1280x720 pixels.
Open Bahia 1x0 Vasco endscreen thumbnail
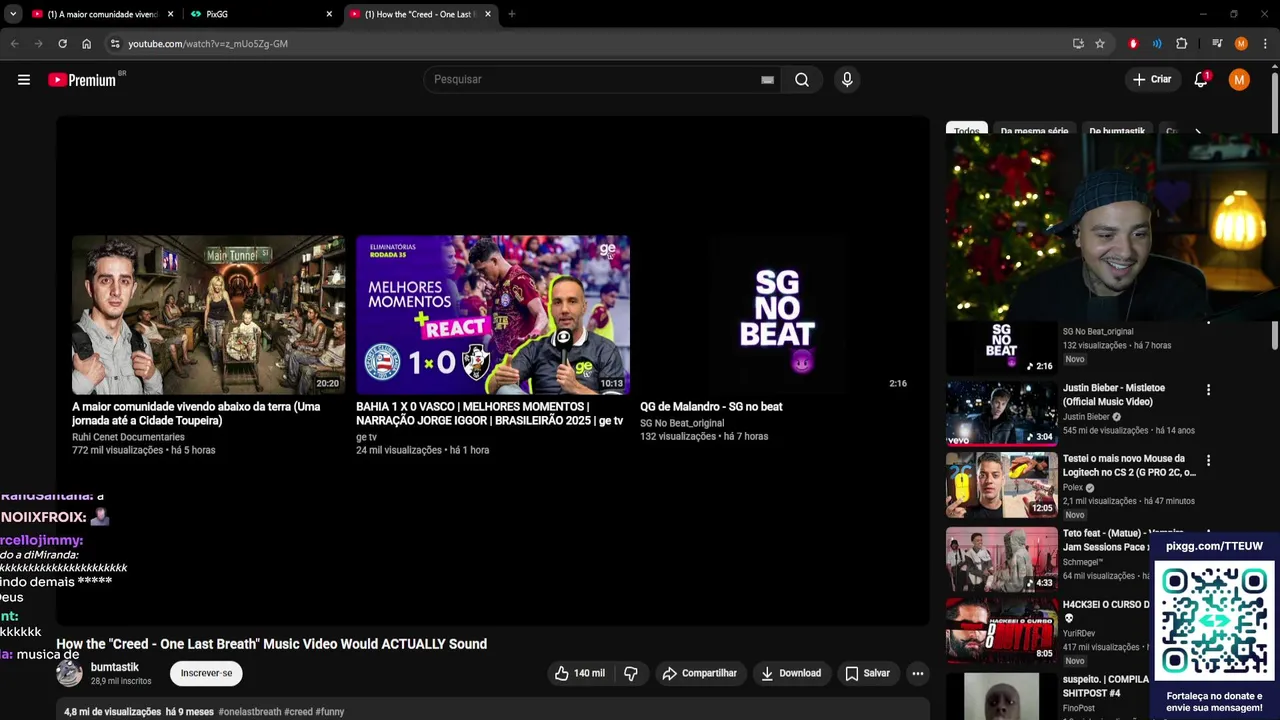(x=493, y=315)
